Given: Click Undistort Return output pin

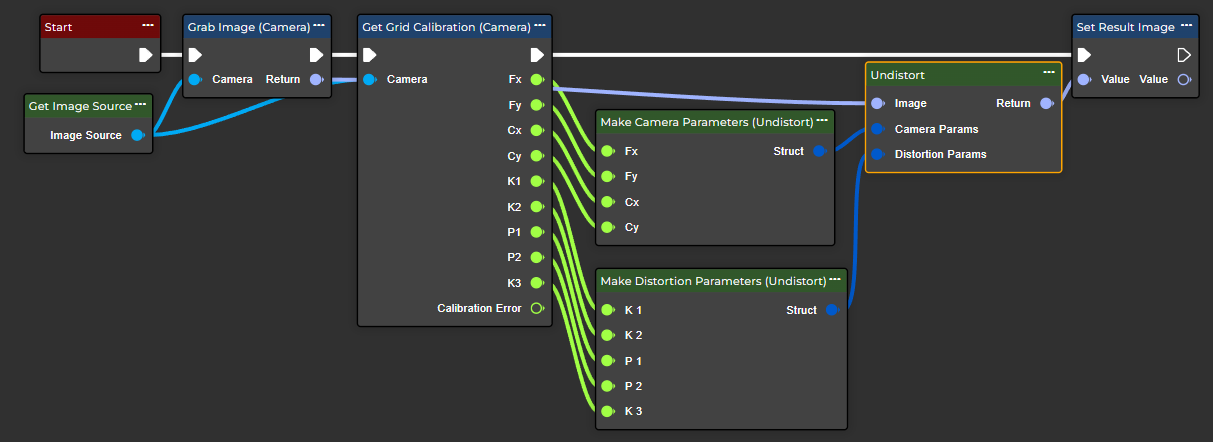Looking at the screenshot, I should (x=1046, y=103).
